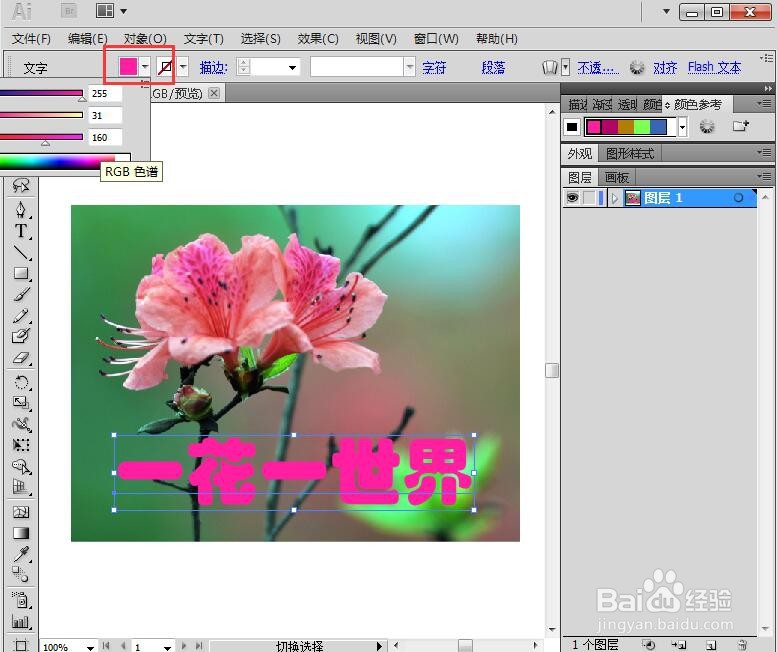The image size is (778, 652).
Task: Open stroke weight dropdown
Action: 293,67
